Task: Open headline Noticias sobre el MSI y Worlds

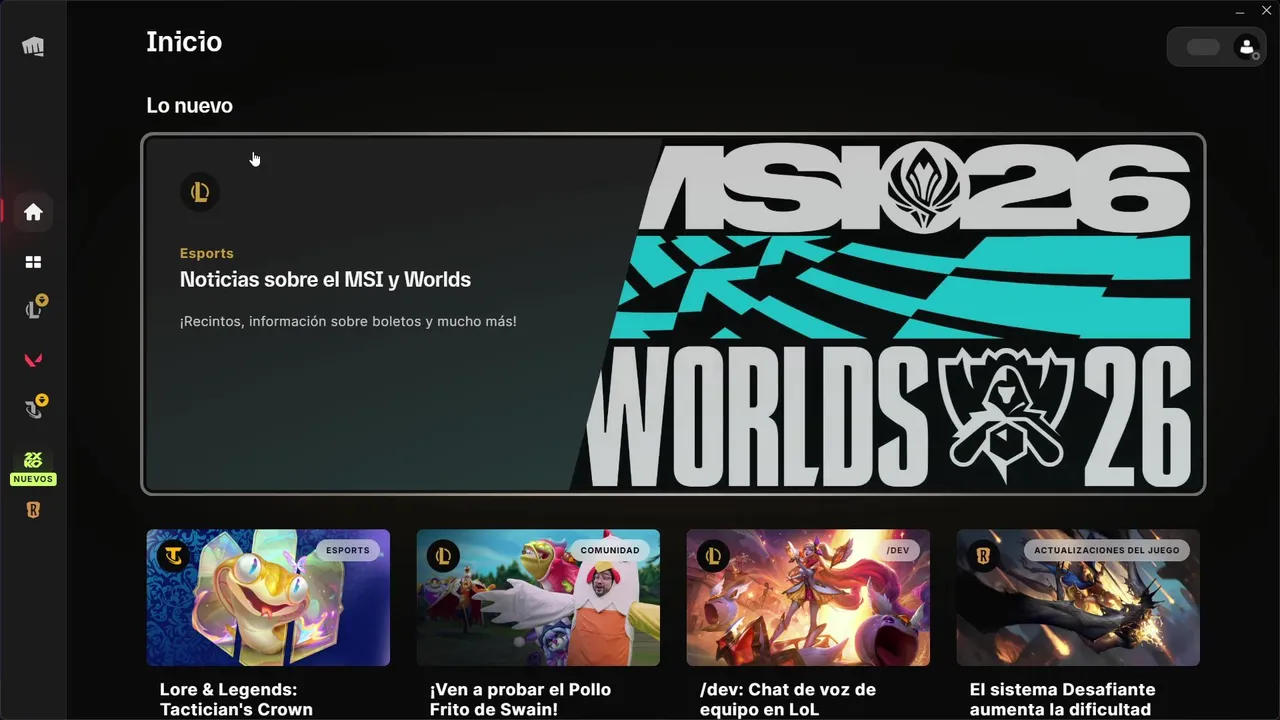Action: [325, 280]
